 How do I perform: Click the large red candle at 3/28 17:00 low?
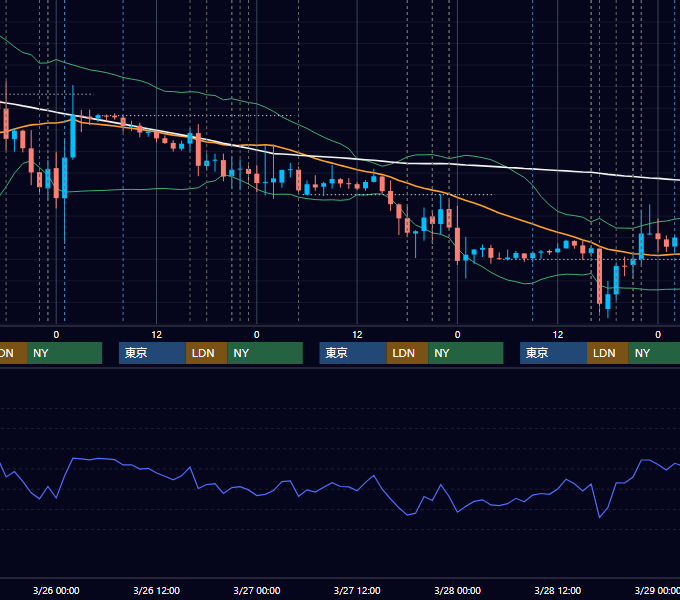click(x=599, y=276)
